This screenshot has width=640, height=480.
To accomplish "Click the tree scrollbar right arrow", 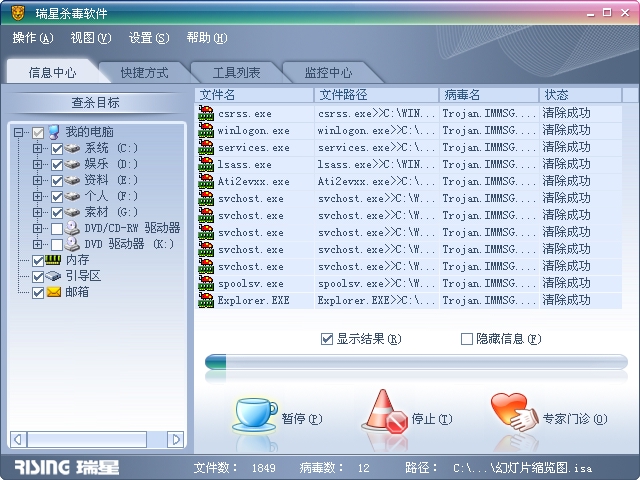I will coord(176,440).
